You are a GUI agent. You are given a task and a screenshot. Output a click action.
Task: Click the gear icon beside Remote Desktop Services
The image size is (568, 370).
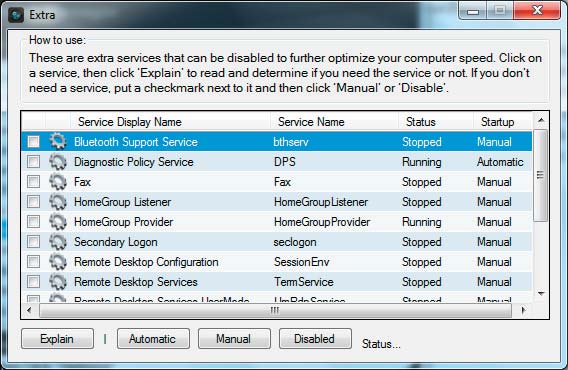click(x=58, y=282)
